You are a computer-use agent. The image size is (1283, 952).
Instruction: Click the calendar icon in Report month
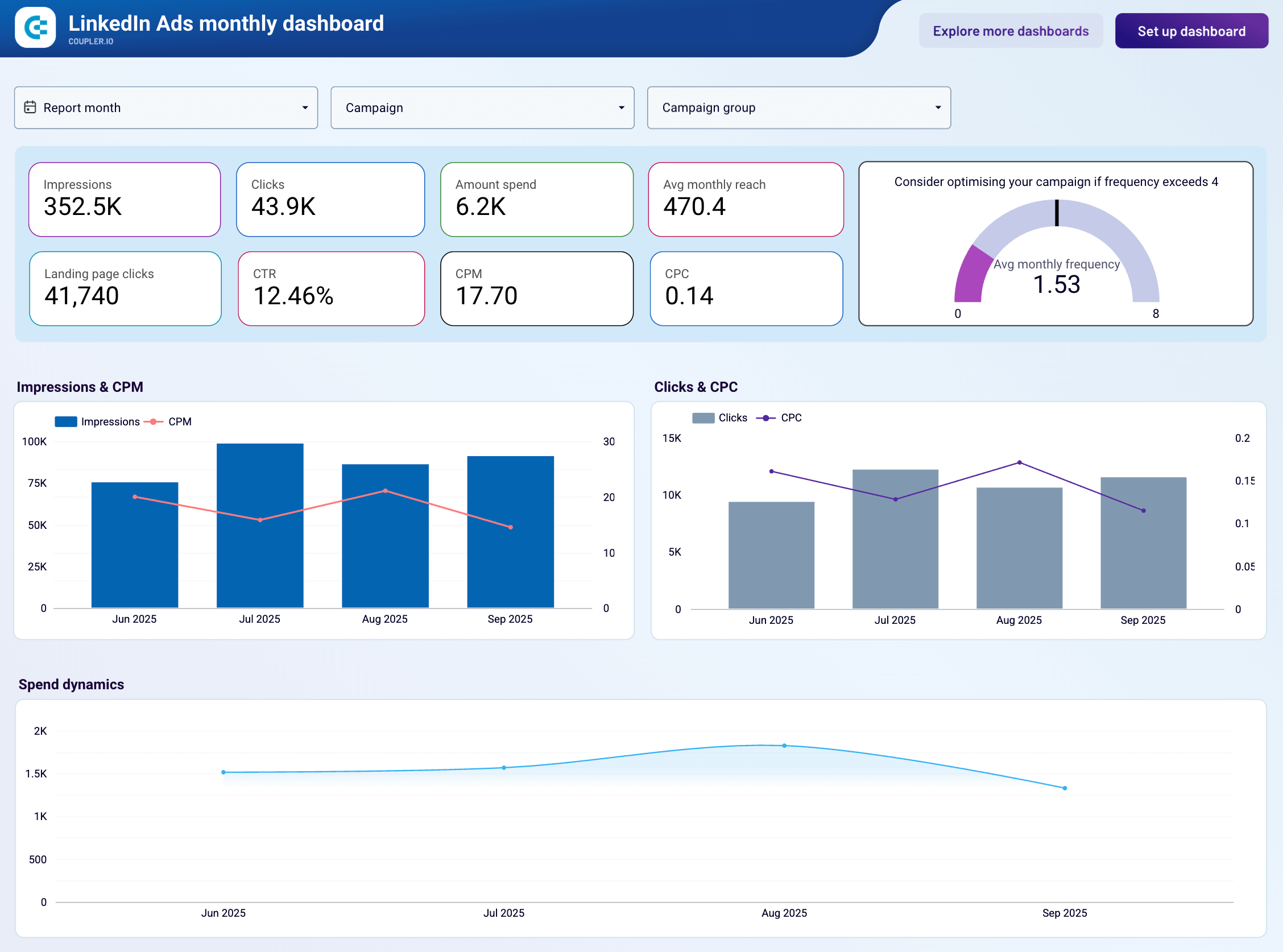pos(30,107)
